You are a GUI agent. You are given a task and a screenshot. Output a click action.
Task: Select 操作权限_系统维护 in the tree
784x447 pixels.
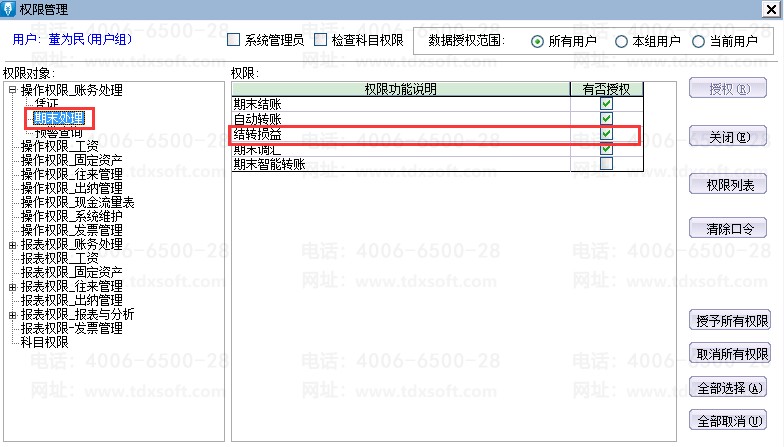(72, 216)
